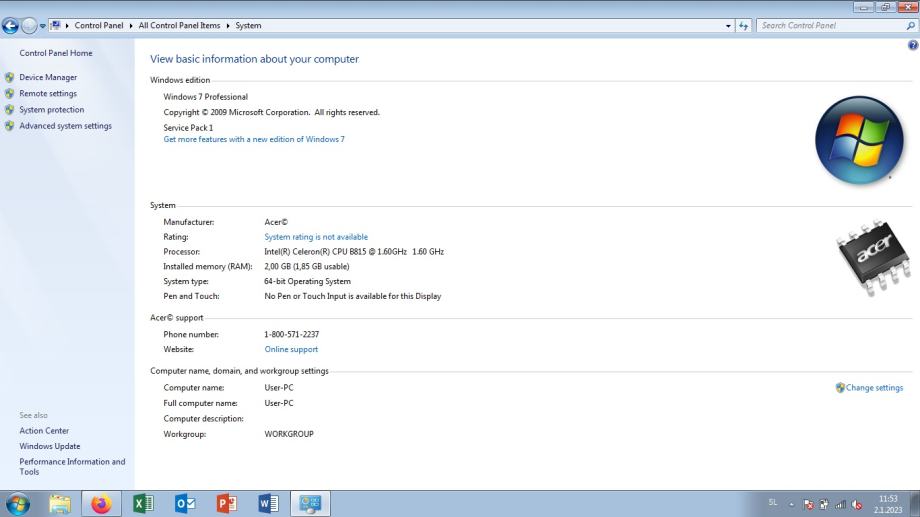
Task: Expand the recent pages dropdown arrow
Action: [x=42, y=26]
